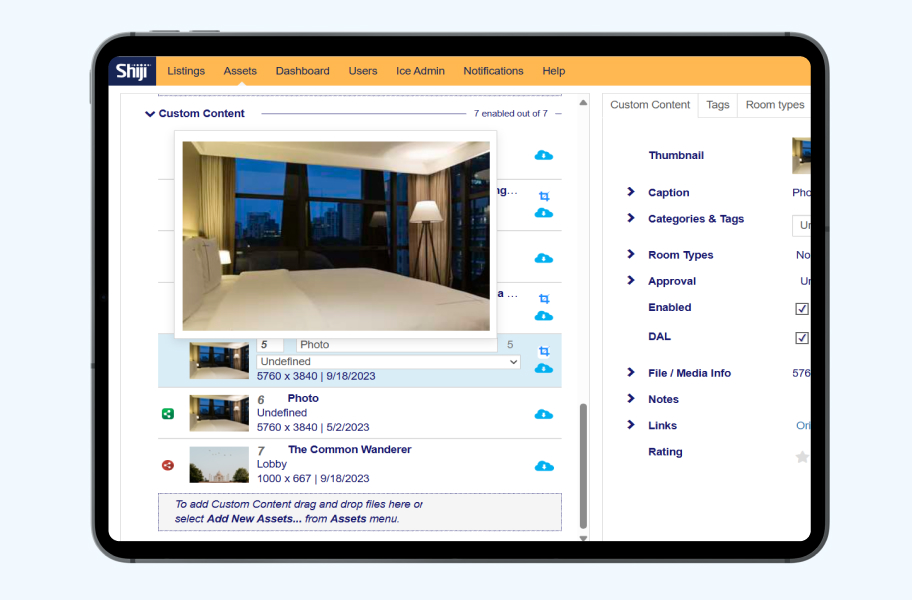Click the Lobby category text
Viewport: 912px width, 600px height.
[272, 464]
